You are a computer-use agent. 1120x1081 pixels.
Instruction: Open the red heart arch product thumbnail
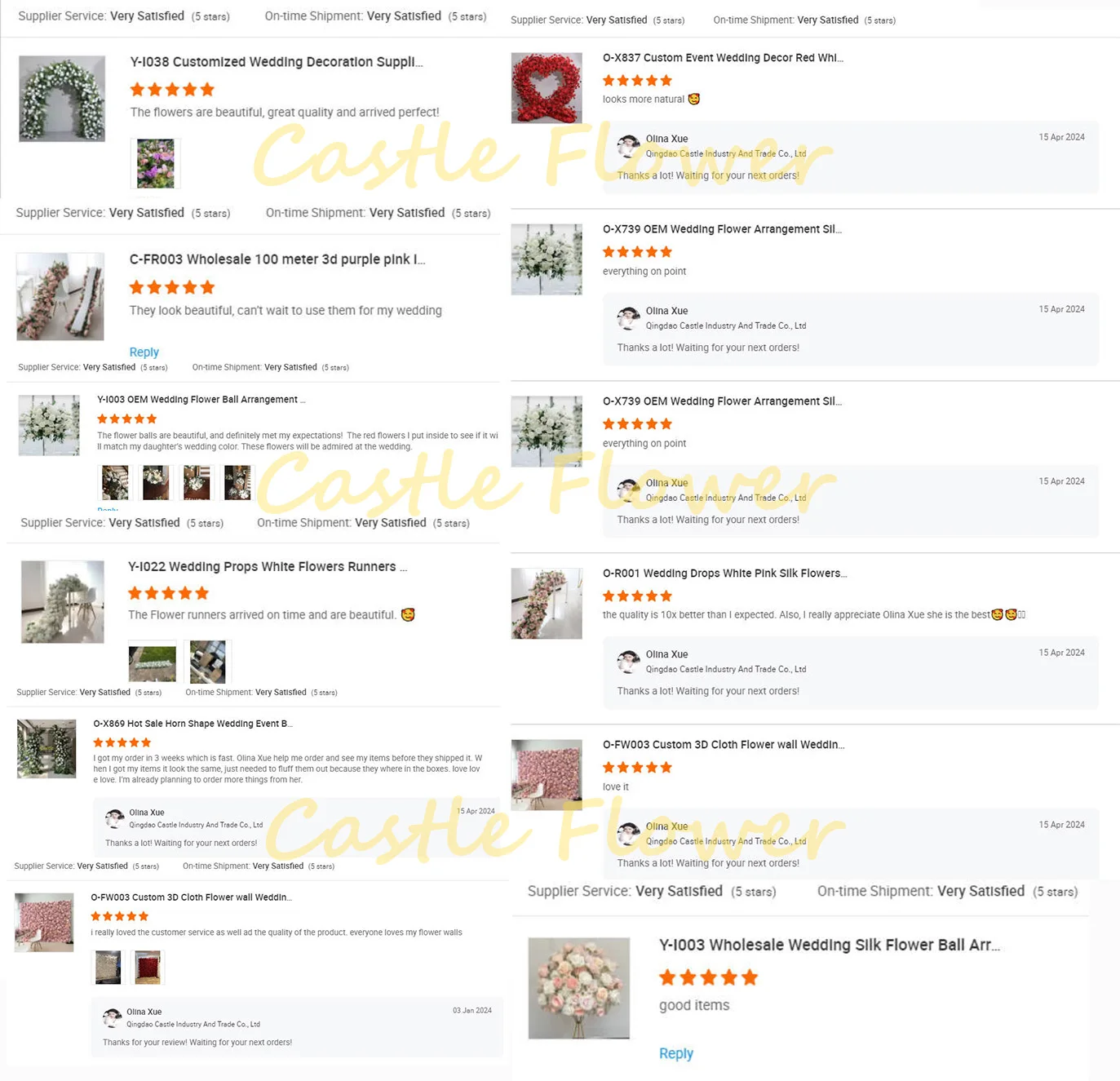[547, 88]
